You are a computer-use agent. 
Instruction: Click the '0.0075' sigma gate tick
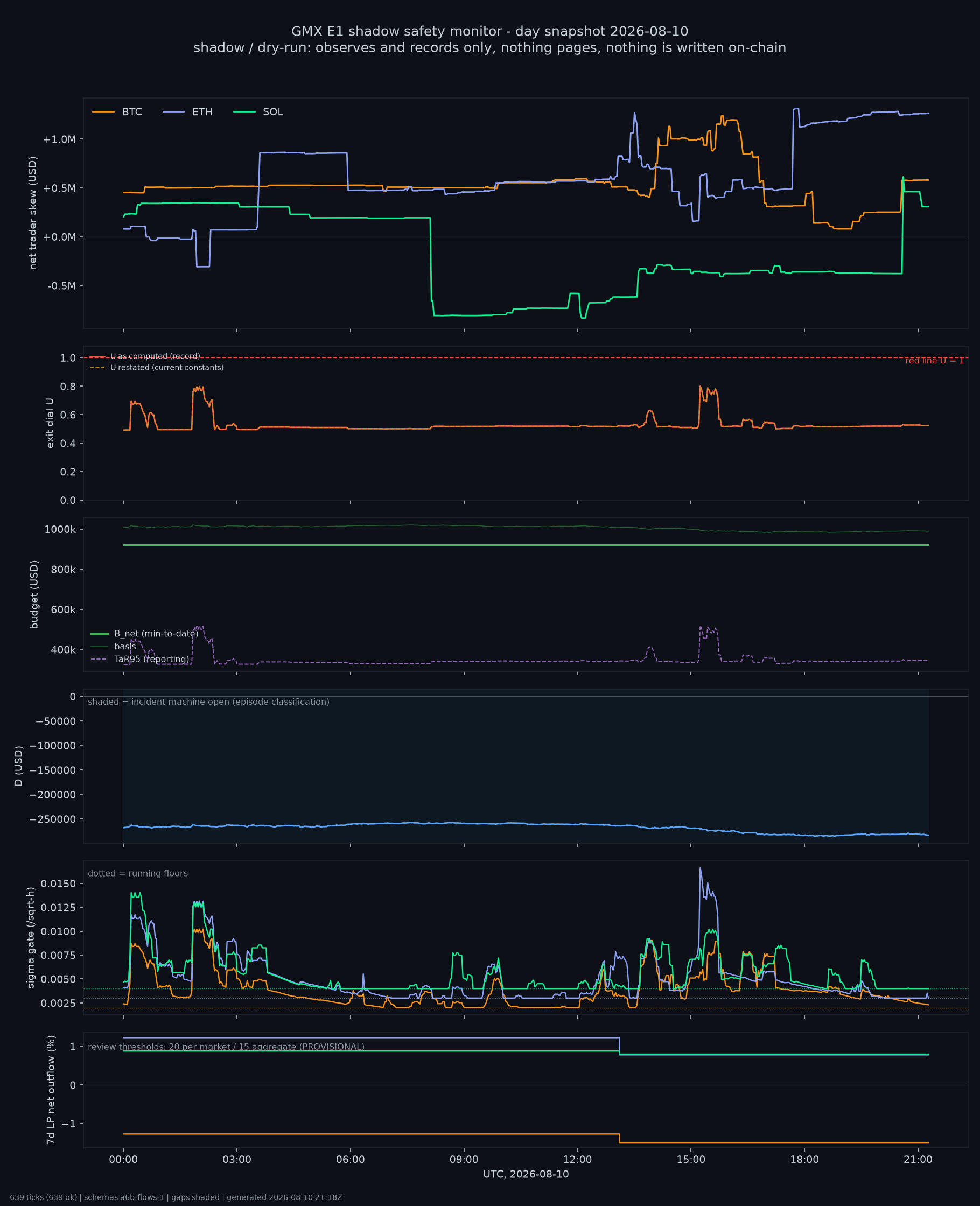59,956
